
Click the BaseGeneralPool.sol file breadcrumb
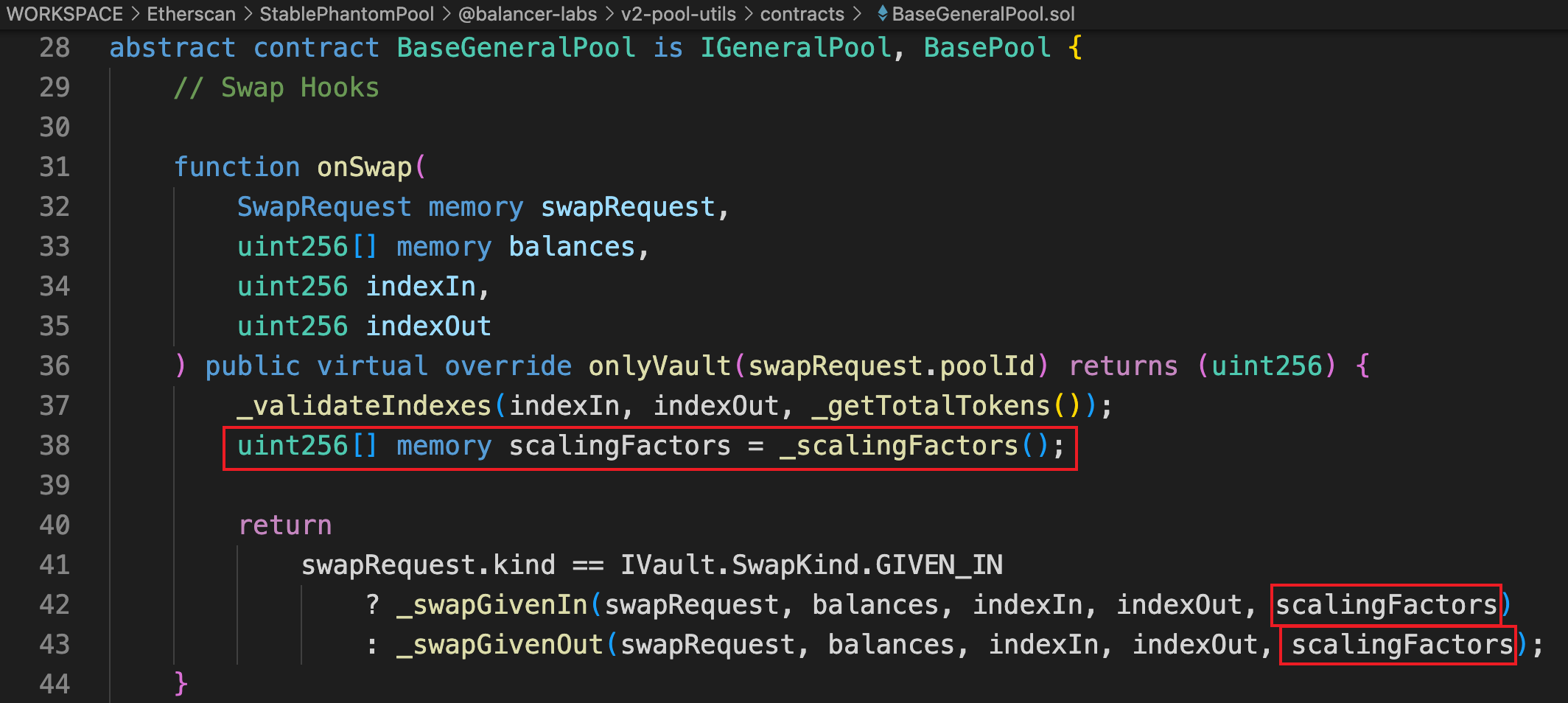tap(983, 14)
